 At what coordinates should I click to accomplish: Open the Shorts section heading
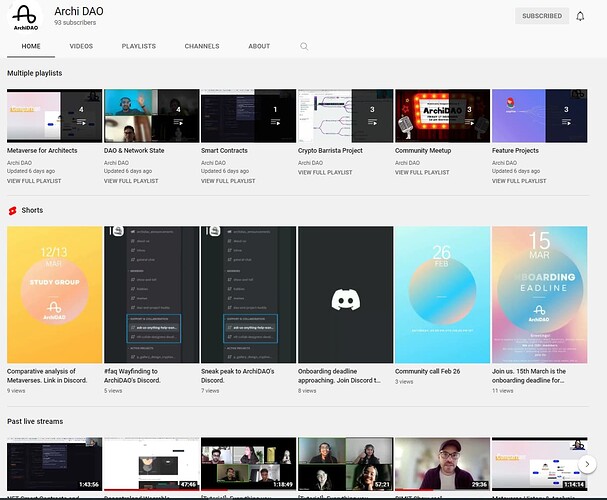[32, 210]
